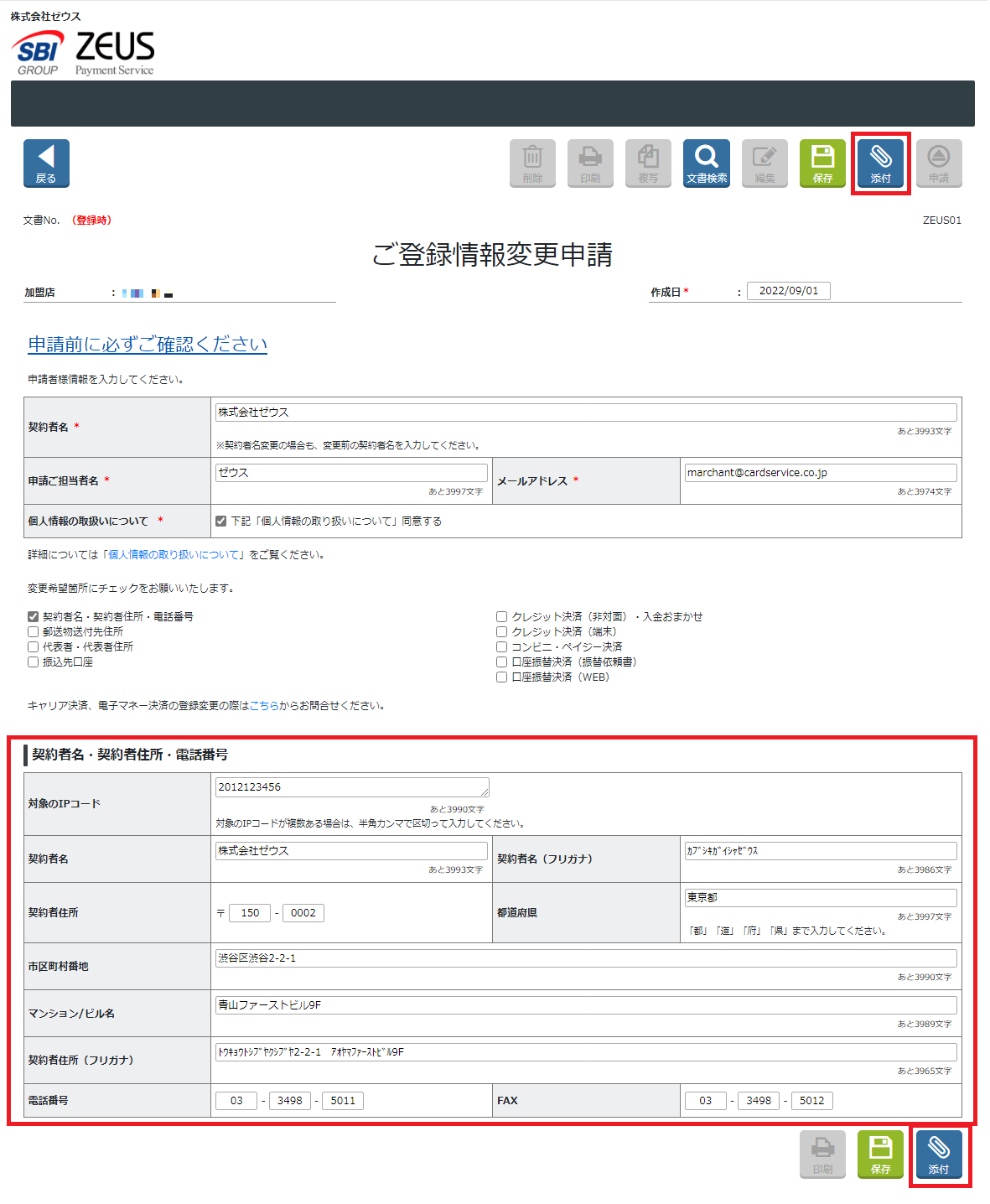
Task: Click the 申請 submit eject icon
Action: click(938, 163)
